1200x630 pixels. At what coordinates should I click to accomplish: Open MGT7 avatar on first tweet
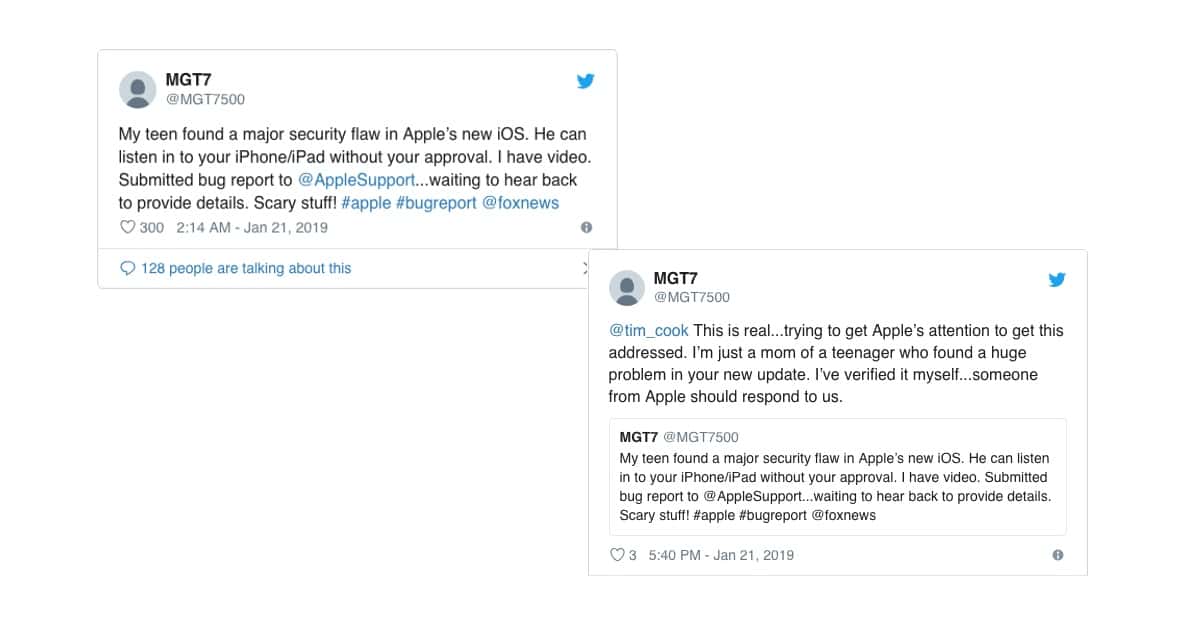[138, 90]
